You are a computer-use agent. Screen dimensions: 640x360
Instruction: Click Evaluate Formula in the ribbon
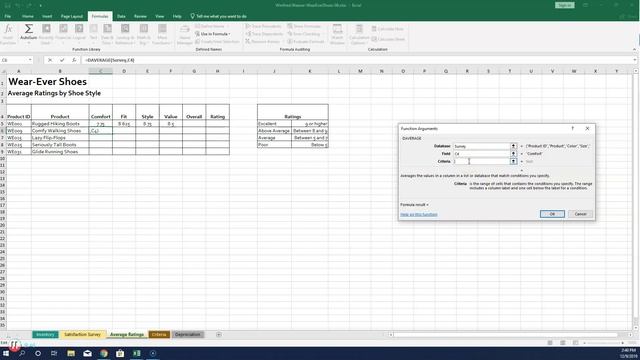[306, 41]
